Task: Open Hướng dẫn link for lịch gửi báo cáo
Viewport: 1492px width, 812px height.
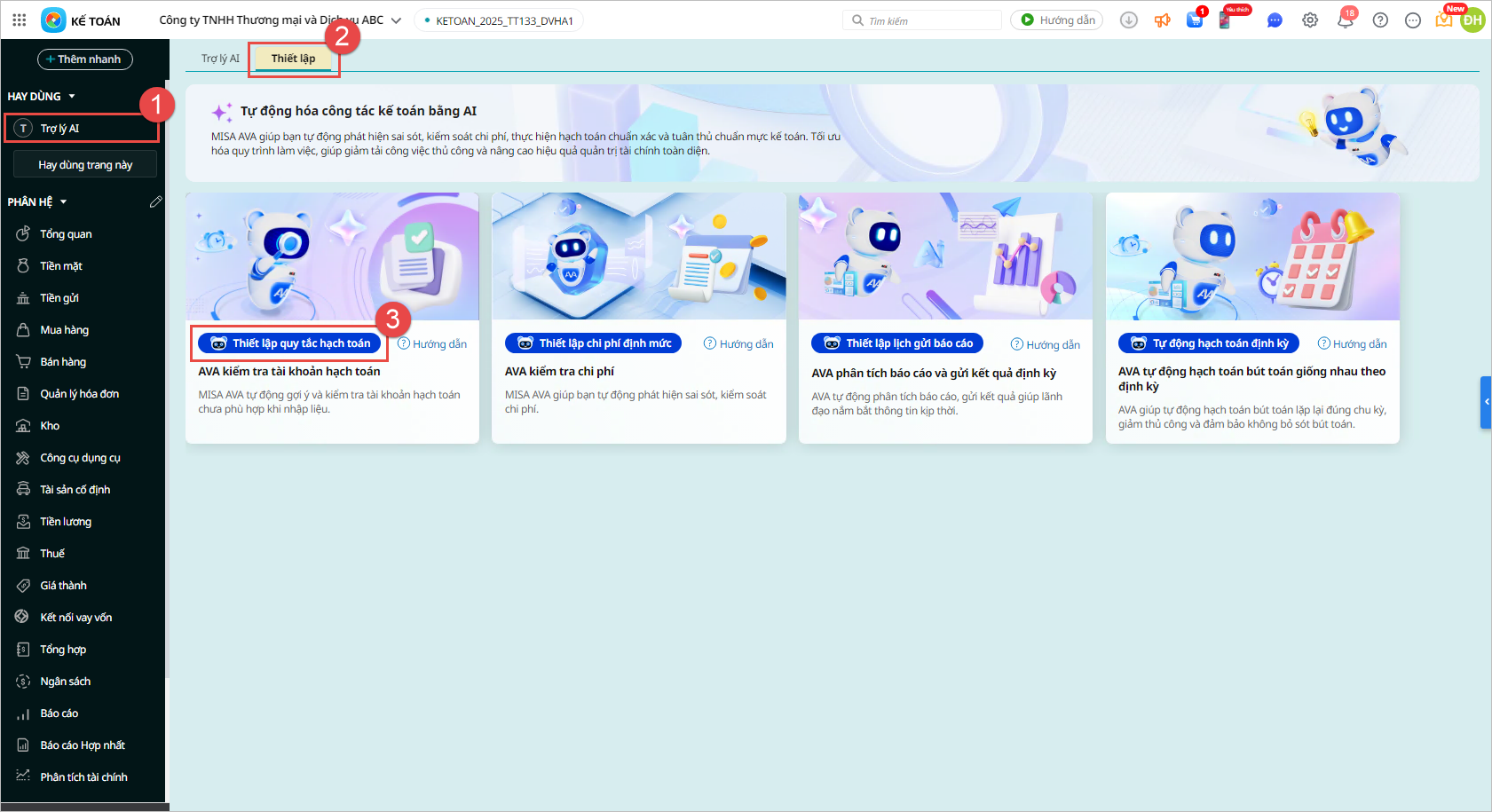Action: [x=1046, y=344]
